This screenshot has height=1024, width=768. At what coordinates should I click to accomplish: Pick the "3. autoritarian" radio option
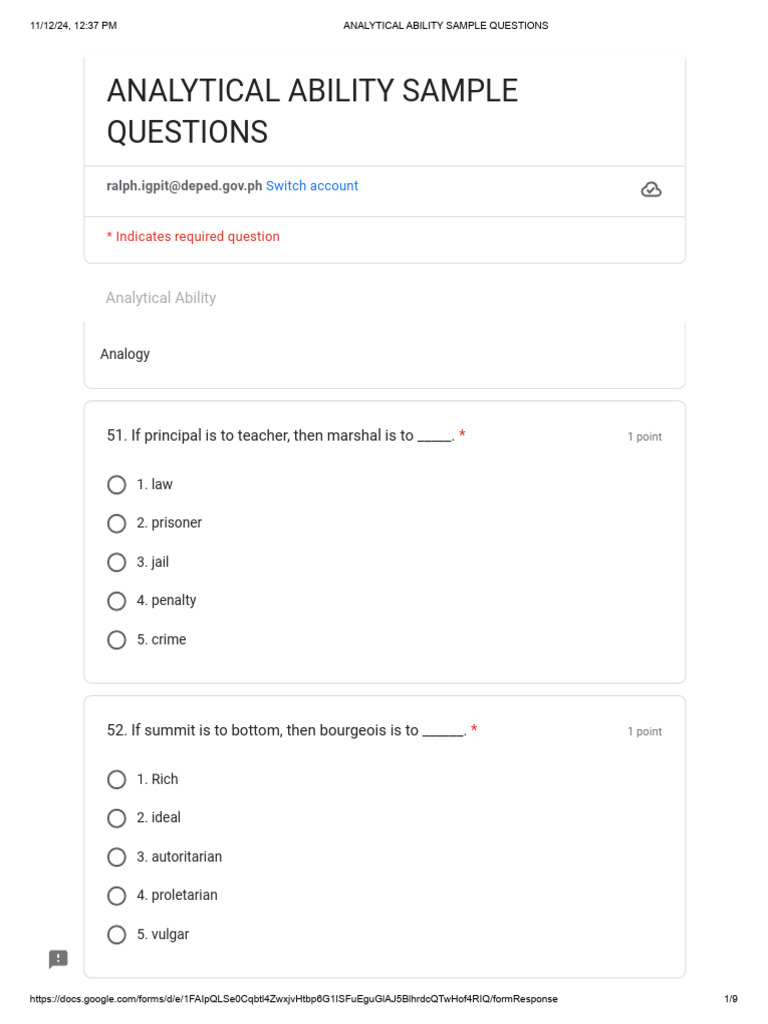[117, 857]
